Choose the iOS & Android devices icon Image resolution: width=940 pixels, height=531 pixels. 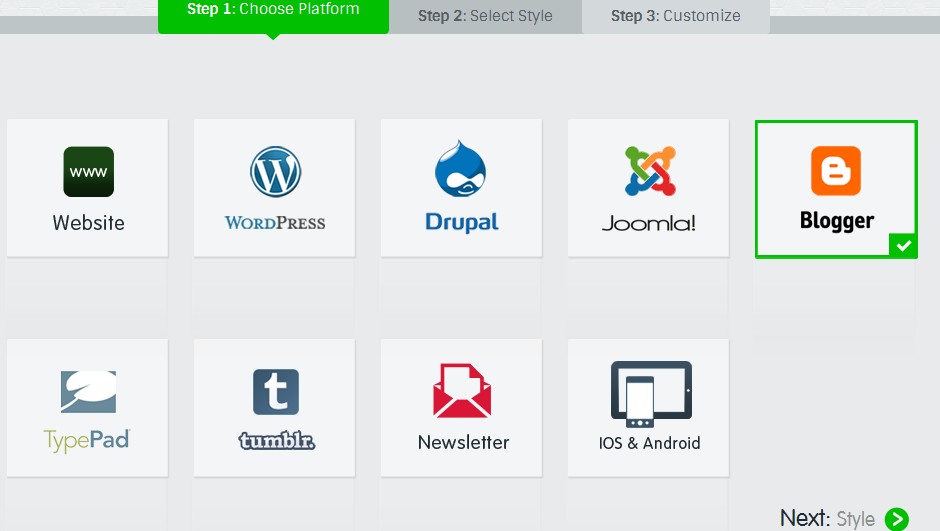coord(651,394)
